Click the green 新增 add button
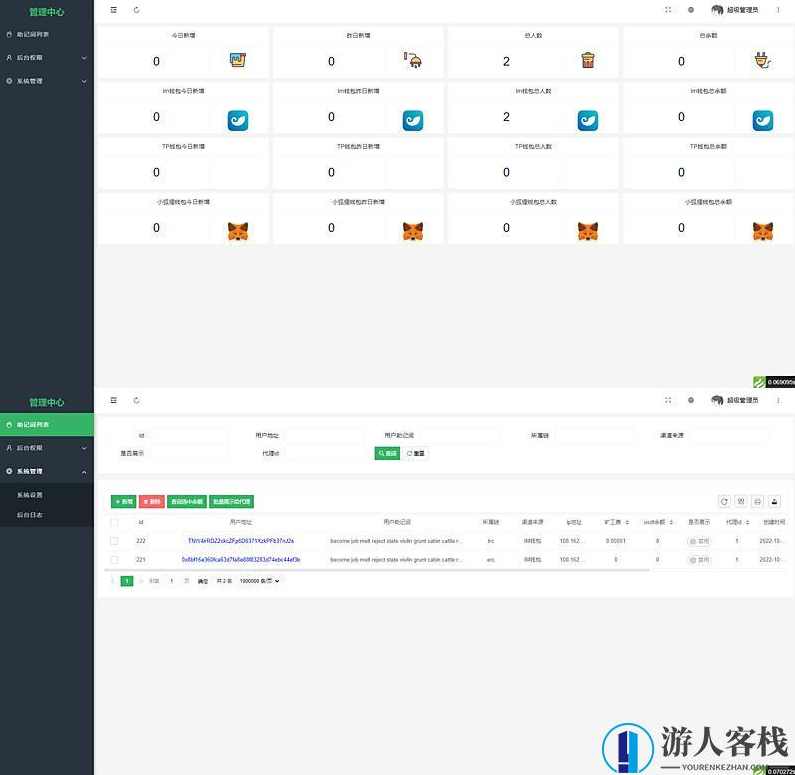This screenshot has height=775, width=795. pos(123,501)
